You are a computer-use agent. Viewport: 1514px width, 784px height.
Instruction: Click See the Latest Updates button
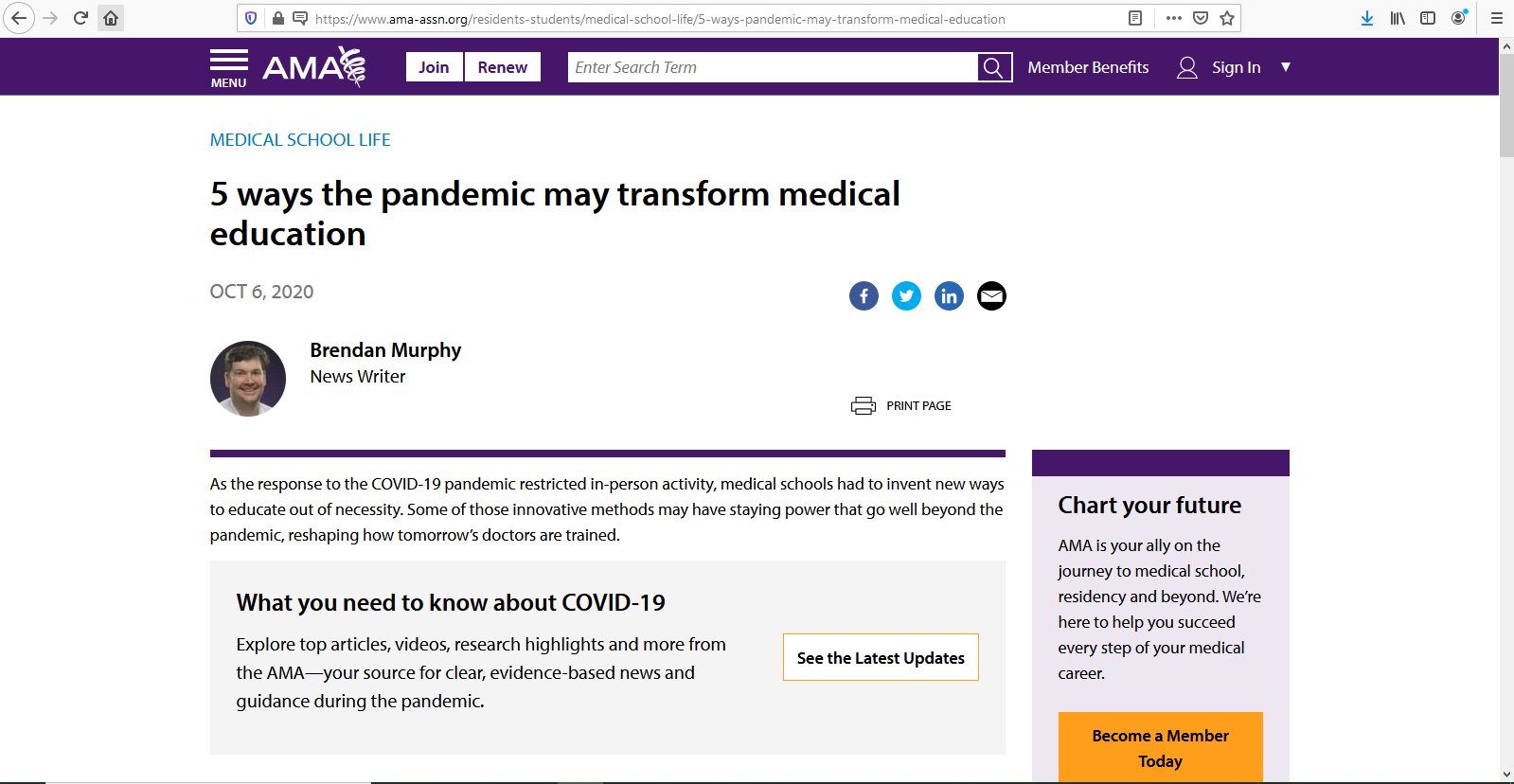(x=881, y=658)
